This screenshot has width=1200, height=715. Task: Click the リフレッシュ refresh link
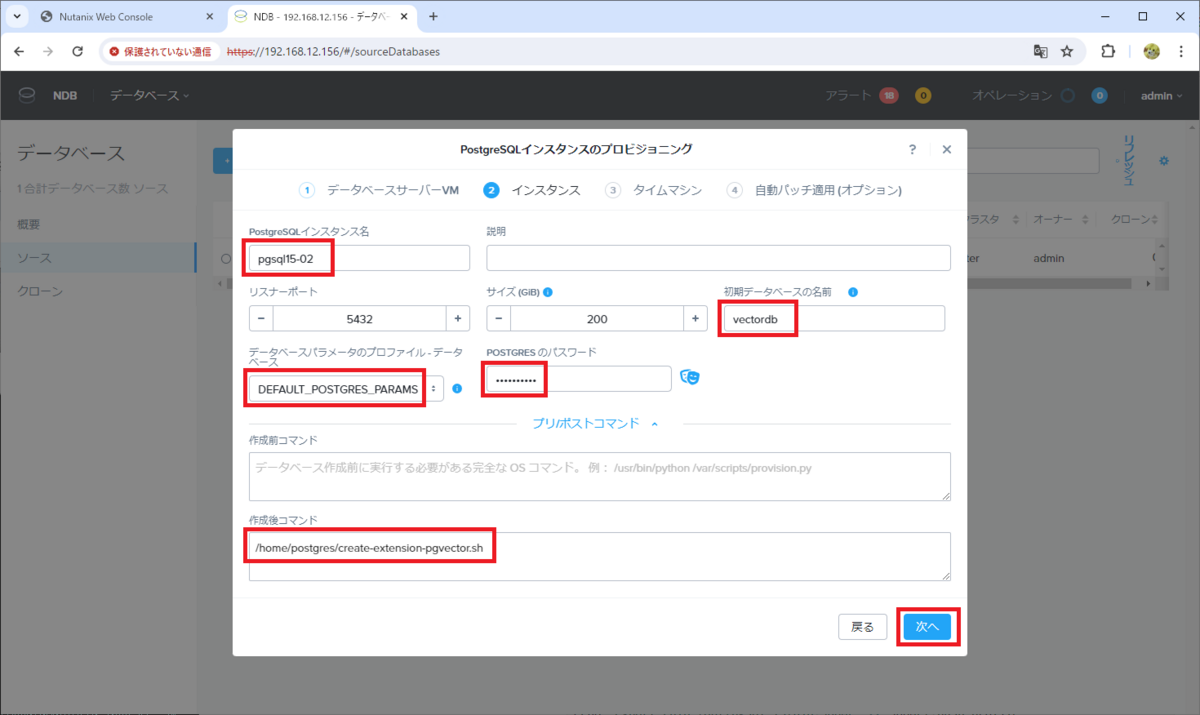(x=1128, y=161)
